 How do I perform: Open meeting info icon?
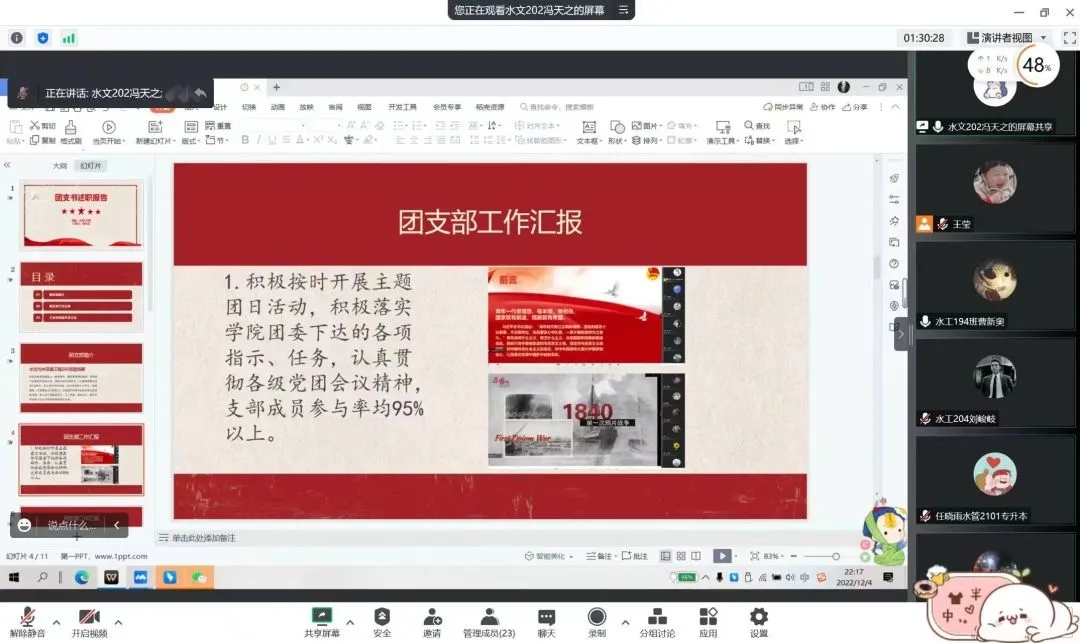[x=17, y=38]
